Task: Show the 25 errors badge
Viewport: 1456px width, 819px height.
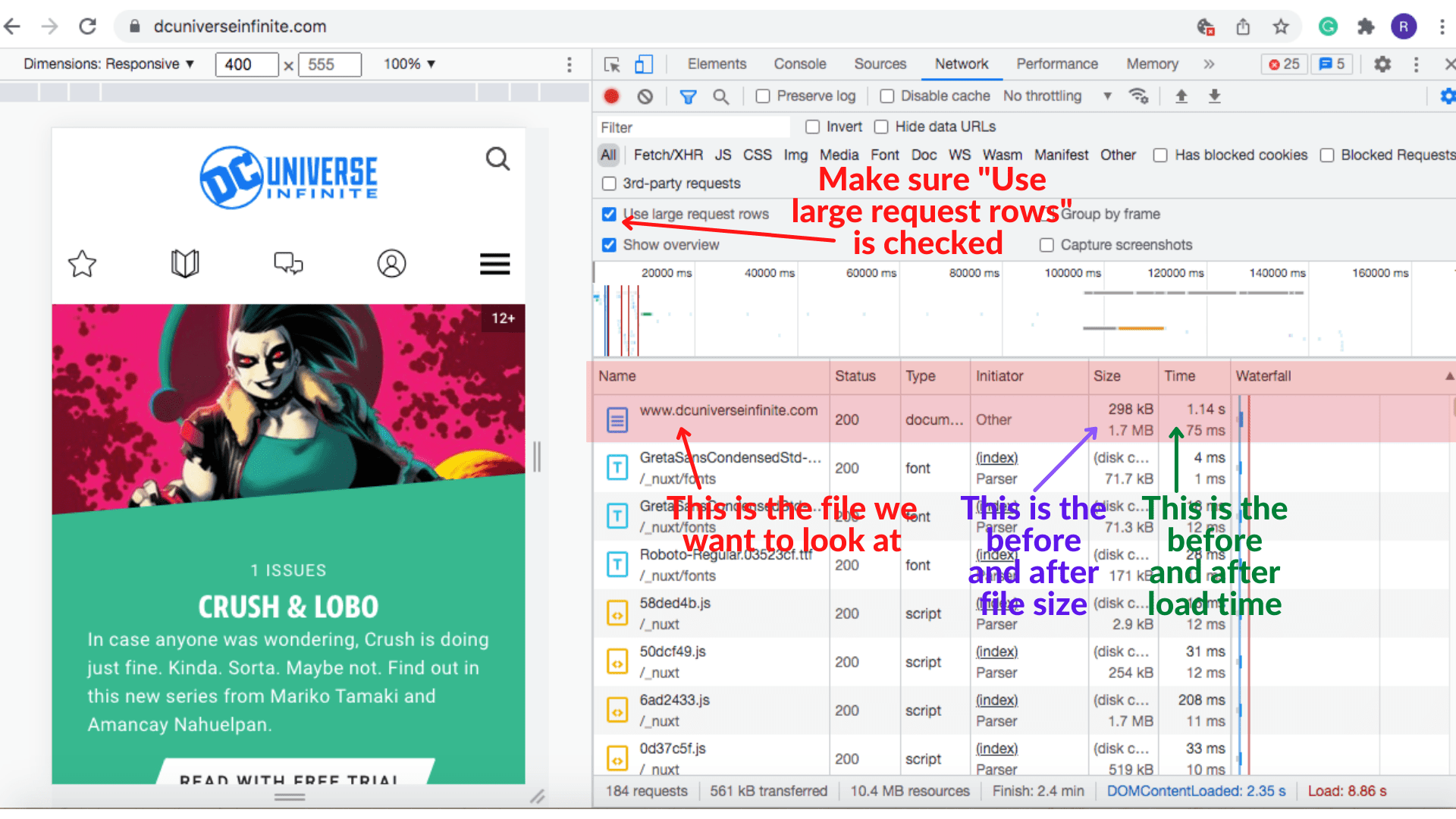Action: 1284,64
